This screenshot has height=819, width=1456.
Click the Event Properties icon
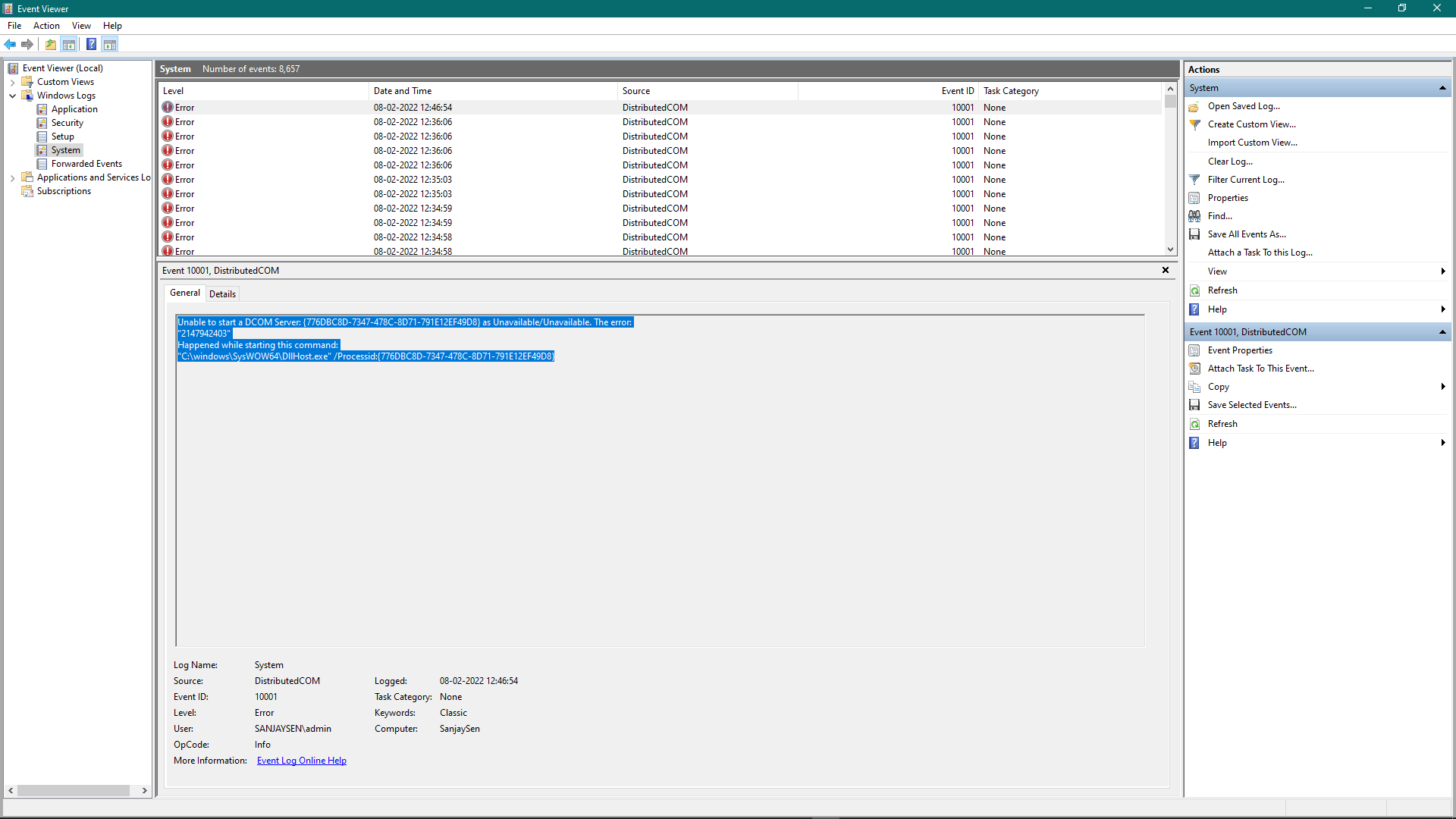1194,350
